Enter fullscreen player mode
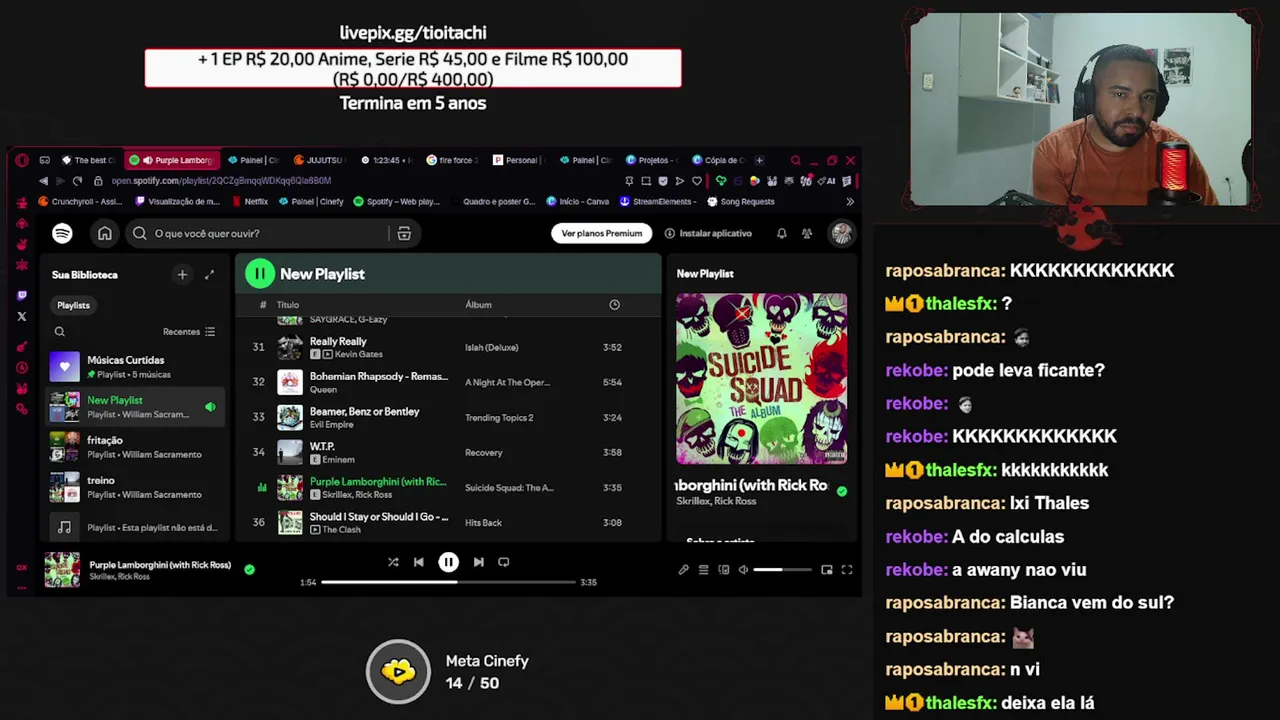Viewport: 1280px width, 720px height. 847,570
